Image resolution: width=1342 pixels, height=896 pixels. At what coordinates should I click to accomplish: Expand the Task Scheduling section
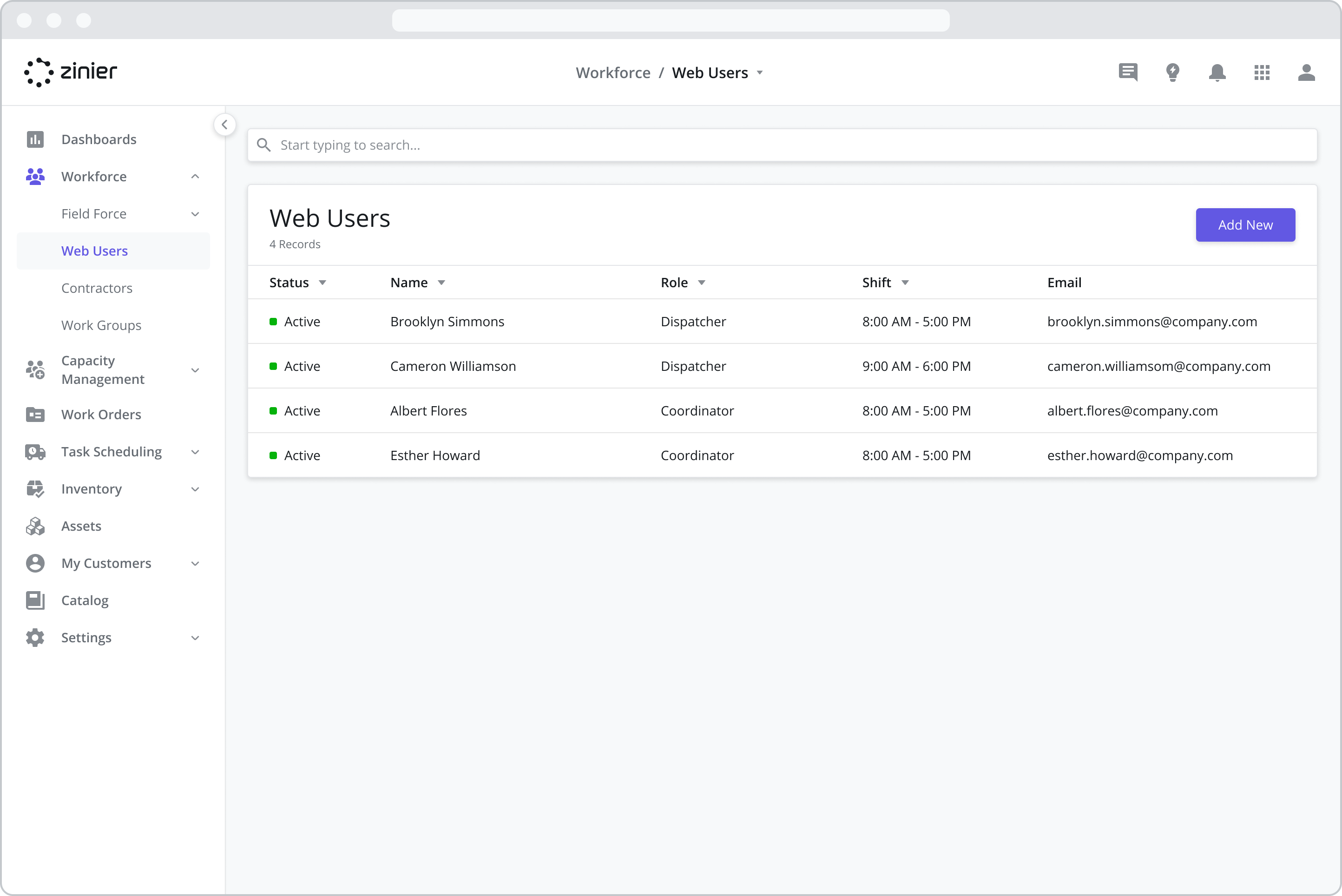[195, 452]
